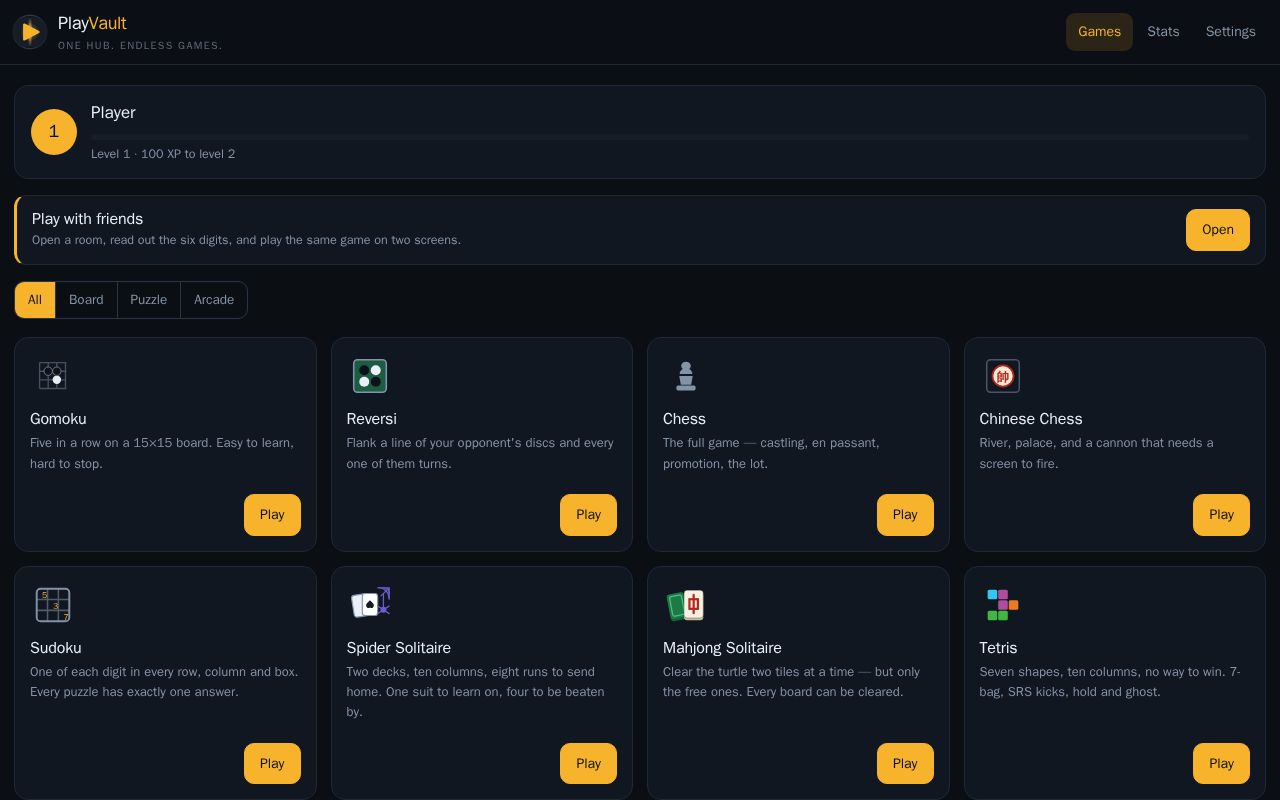Launch Chess with its Play button
Viewport: 1280px width, 800px height.
pos(905,515)
